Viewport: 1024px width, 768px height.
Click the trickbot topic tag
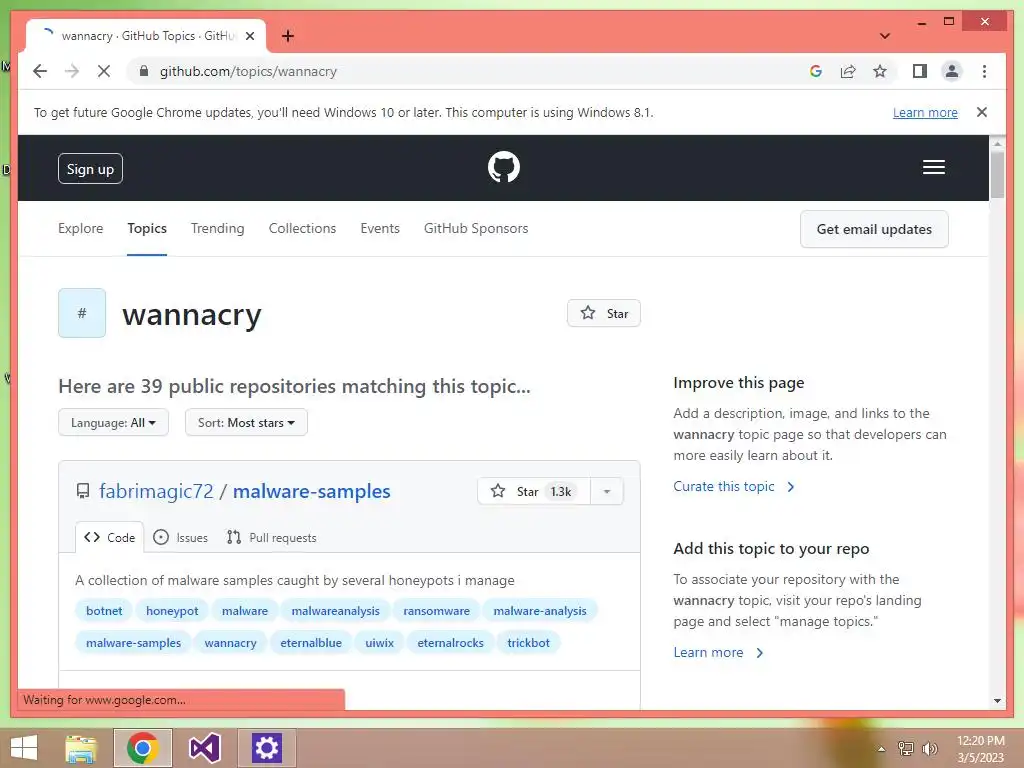point(528,643)
